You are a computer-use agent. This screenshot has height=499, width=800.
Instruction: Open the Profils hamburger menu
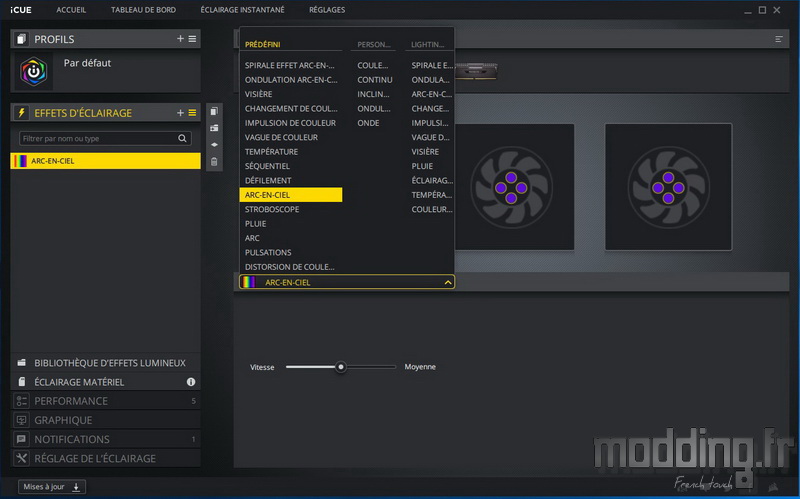[192, 39]
